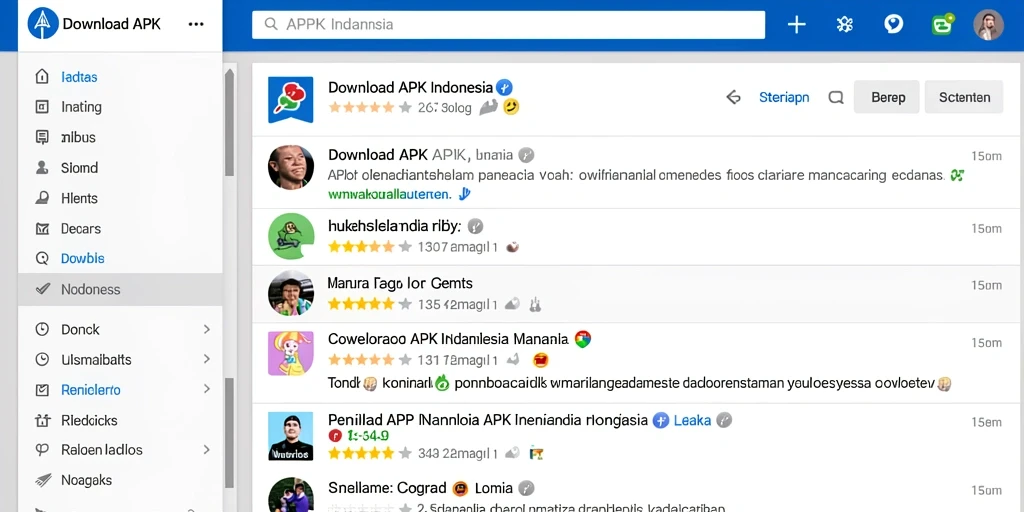Click the home icon next to ladtas
1024x512 pixels.
(x=42, y=76)
